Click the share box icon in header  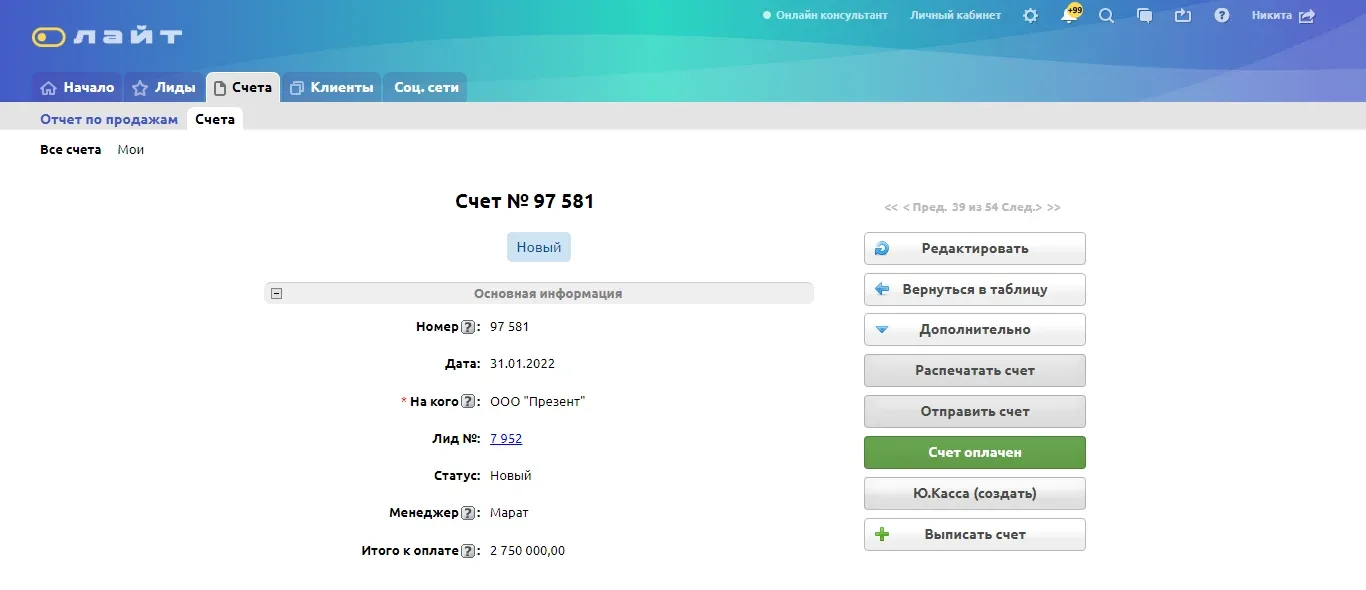point(1184,16)
